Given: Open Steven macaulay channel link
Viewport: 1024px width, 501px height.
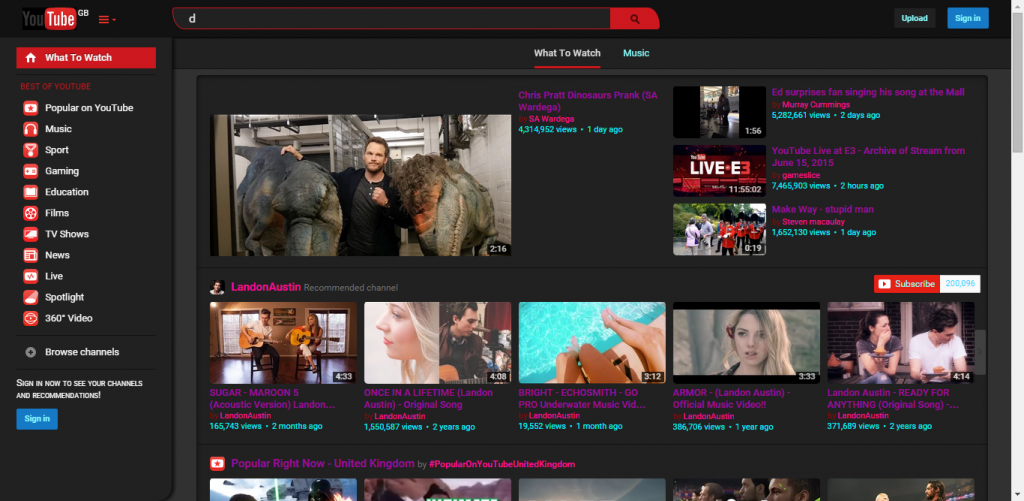Looking at the screenshot, I should click(x=813, y=221).
